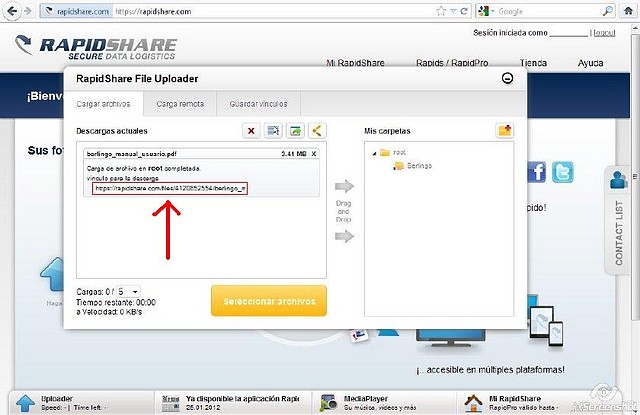Collapse the root folder tree node
Viewport: 640px width, 415px height.
(374, 153)
